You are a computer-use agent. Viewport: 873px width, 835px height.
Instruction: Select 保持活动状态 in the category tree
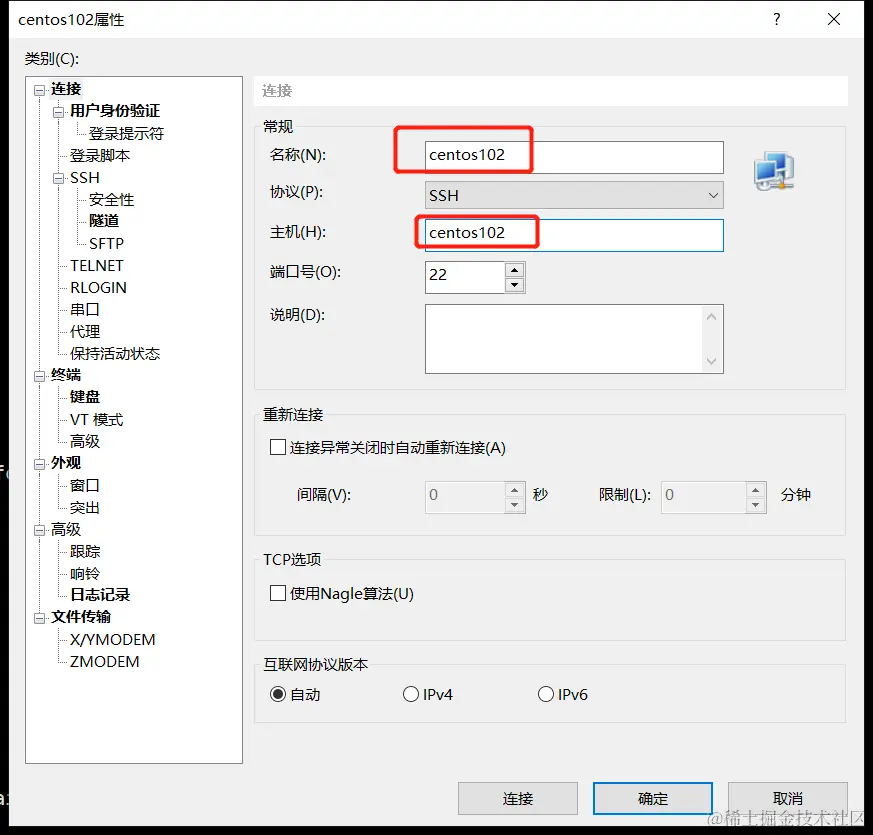115,353
